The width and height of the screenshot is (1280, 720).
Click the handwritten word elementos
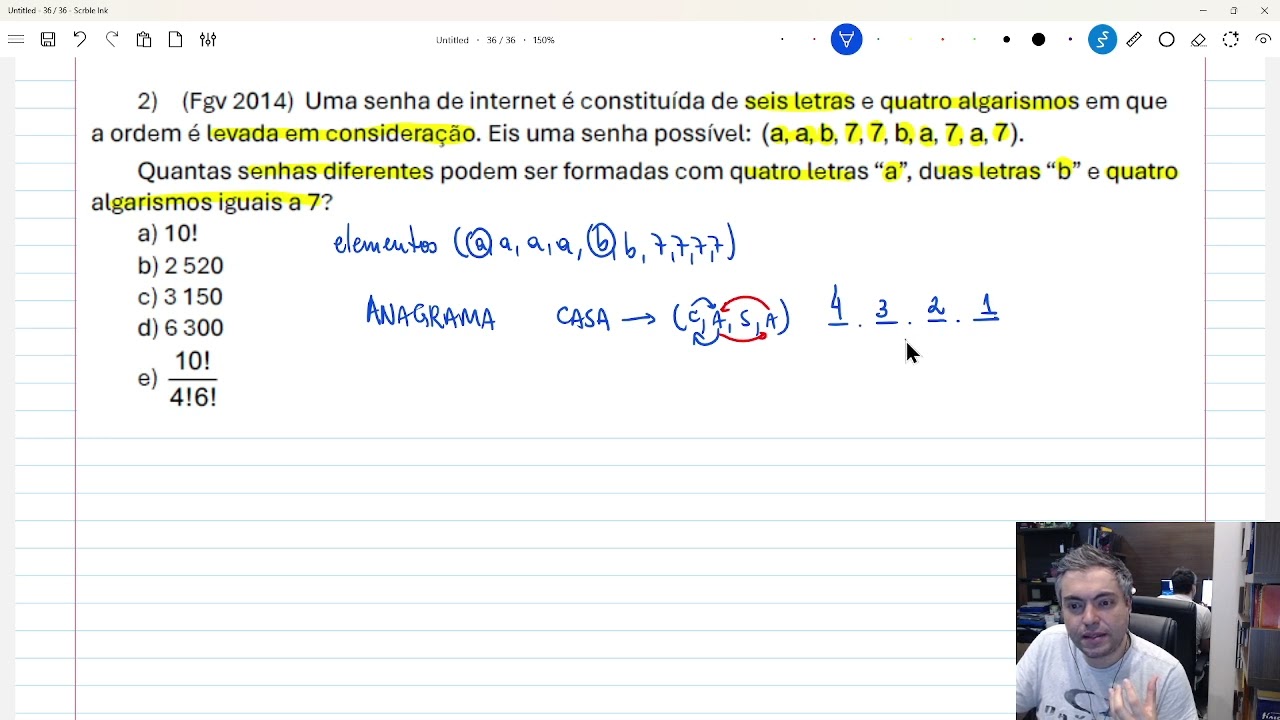[x=385, y=243]
